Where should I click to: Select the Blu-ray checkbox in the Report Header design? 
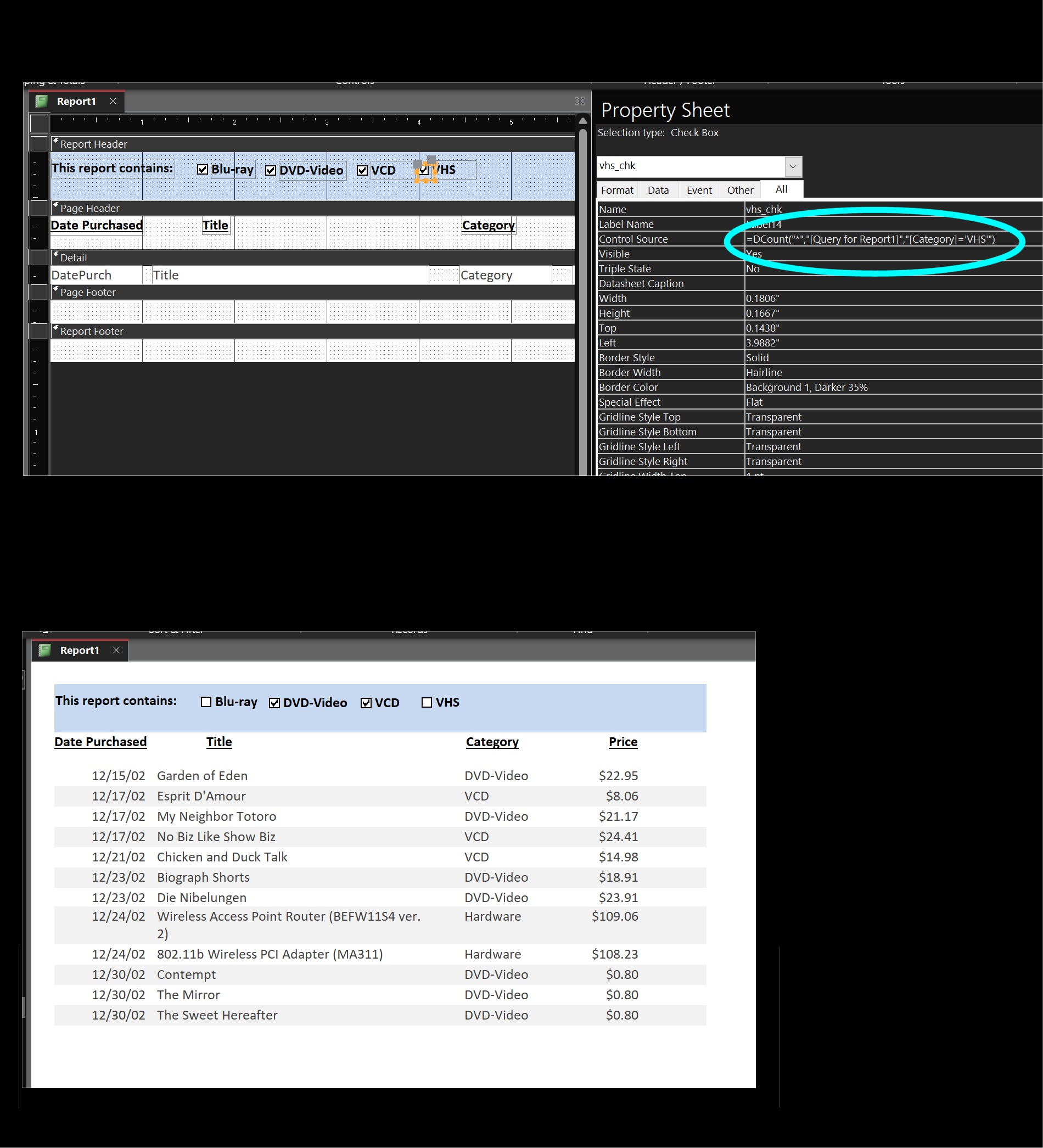coord(202,170)
